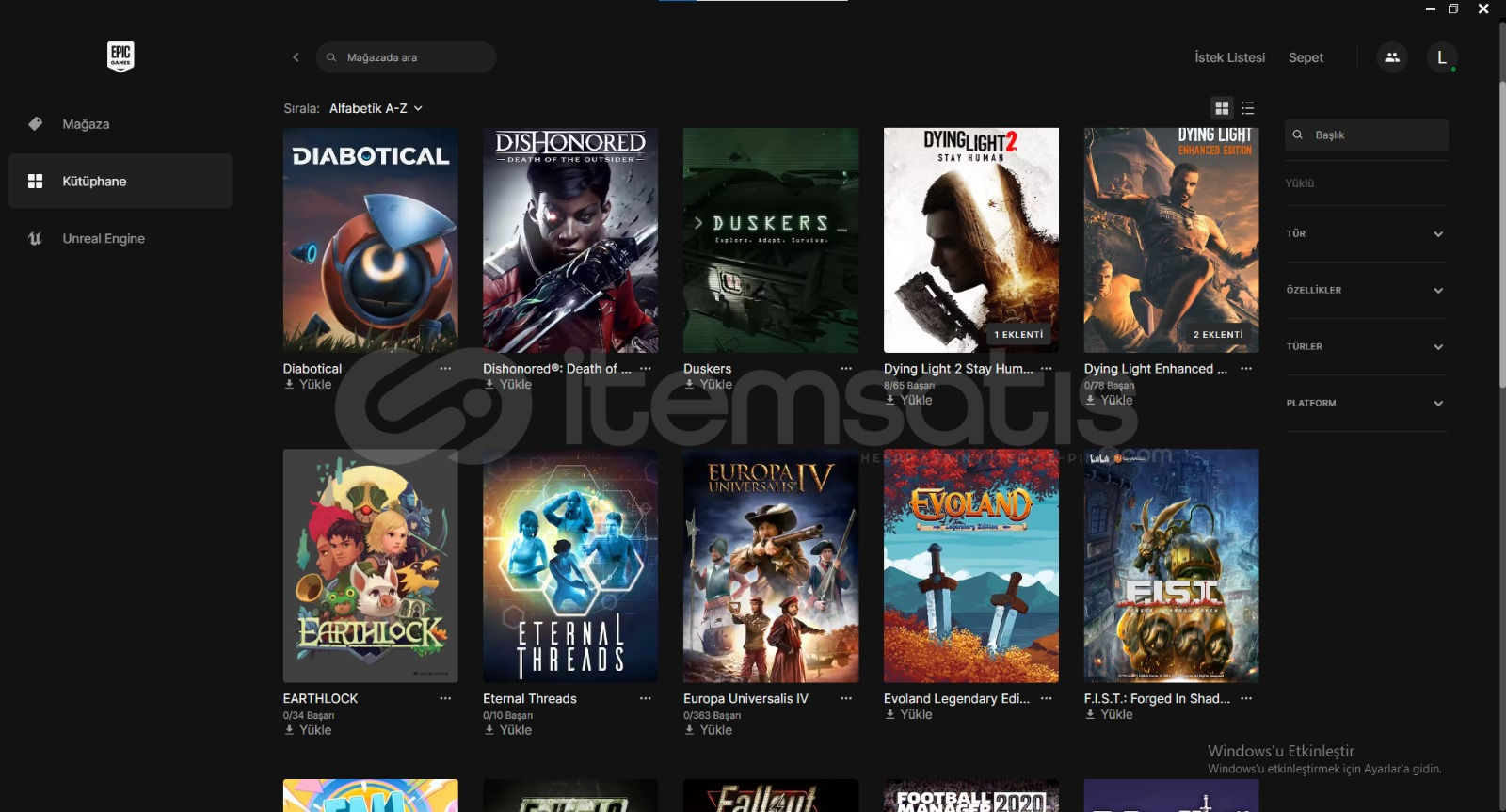Expand the PLATFORM filter section

1366,403
